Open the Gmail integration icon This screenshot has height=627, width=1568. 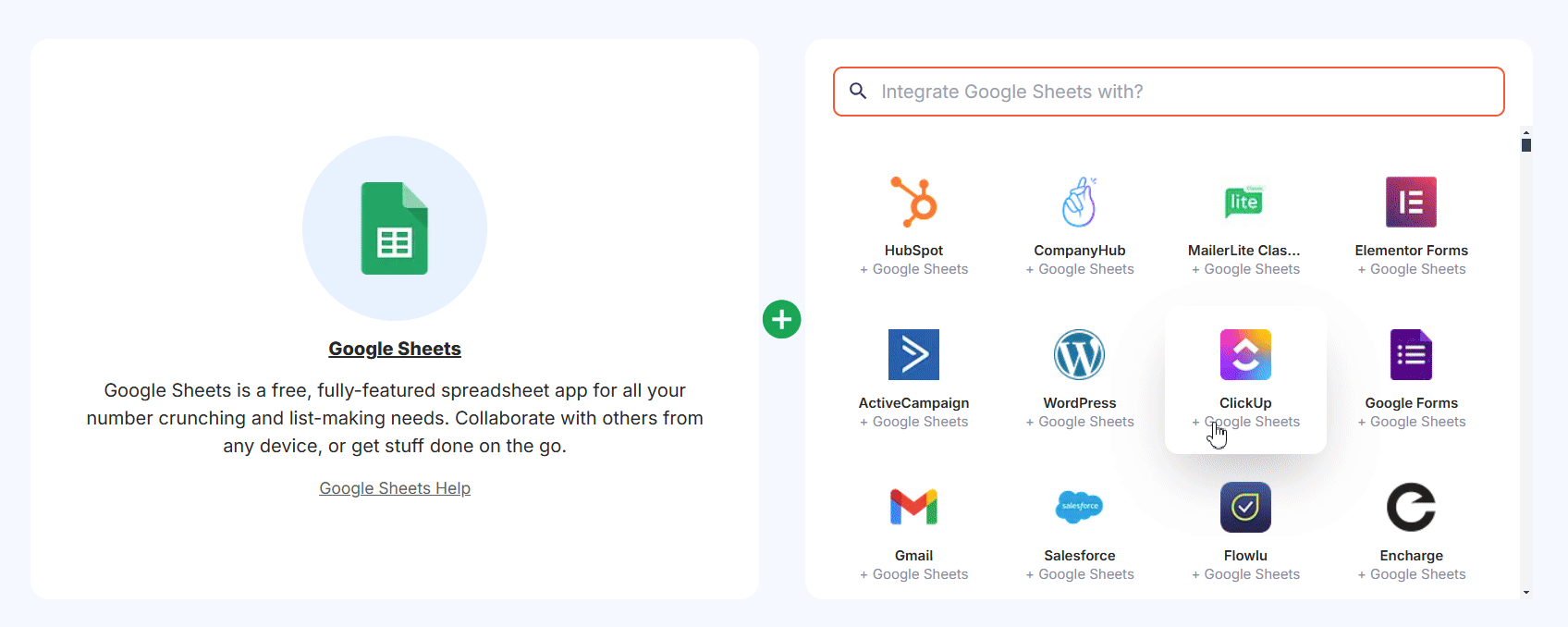[913, 507]
